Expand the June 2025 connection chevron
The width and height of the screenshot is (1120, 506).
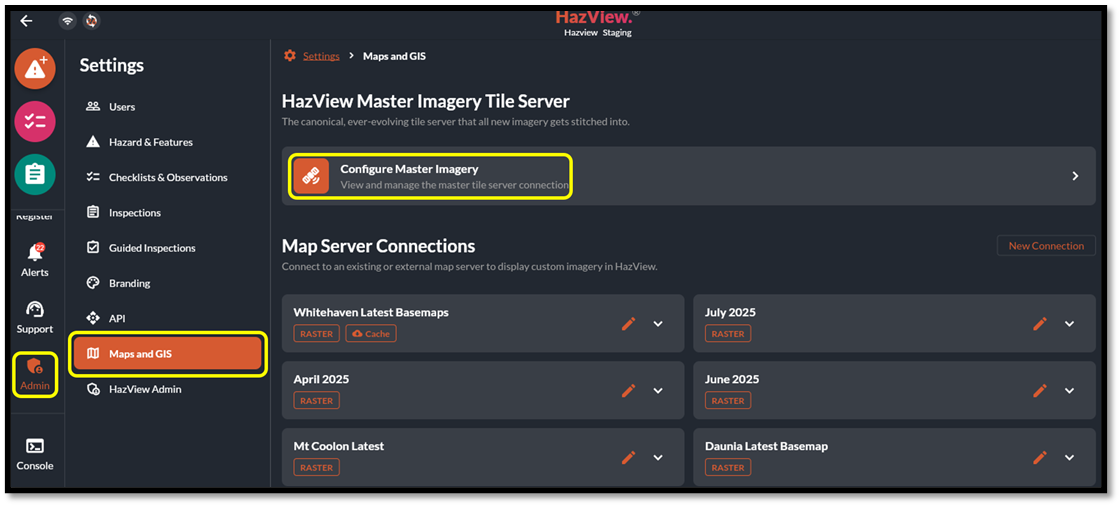(1069, 390)
